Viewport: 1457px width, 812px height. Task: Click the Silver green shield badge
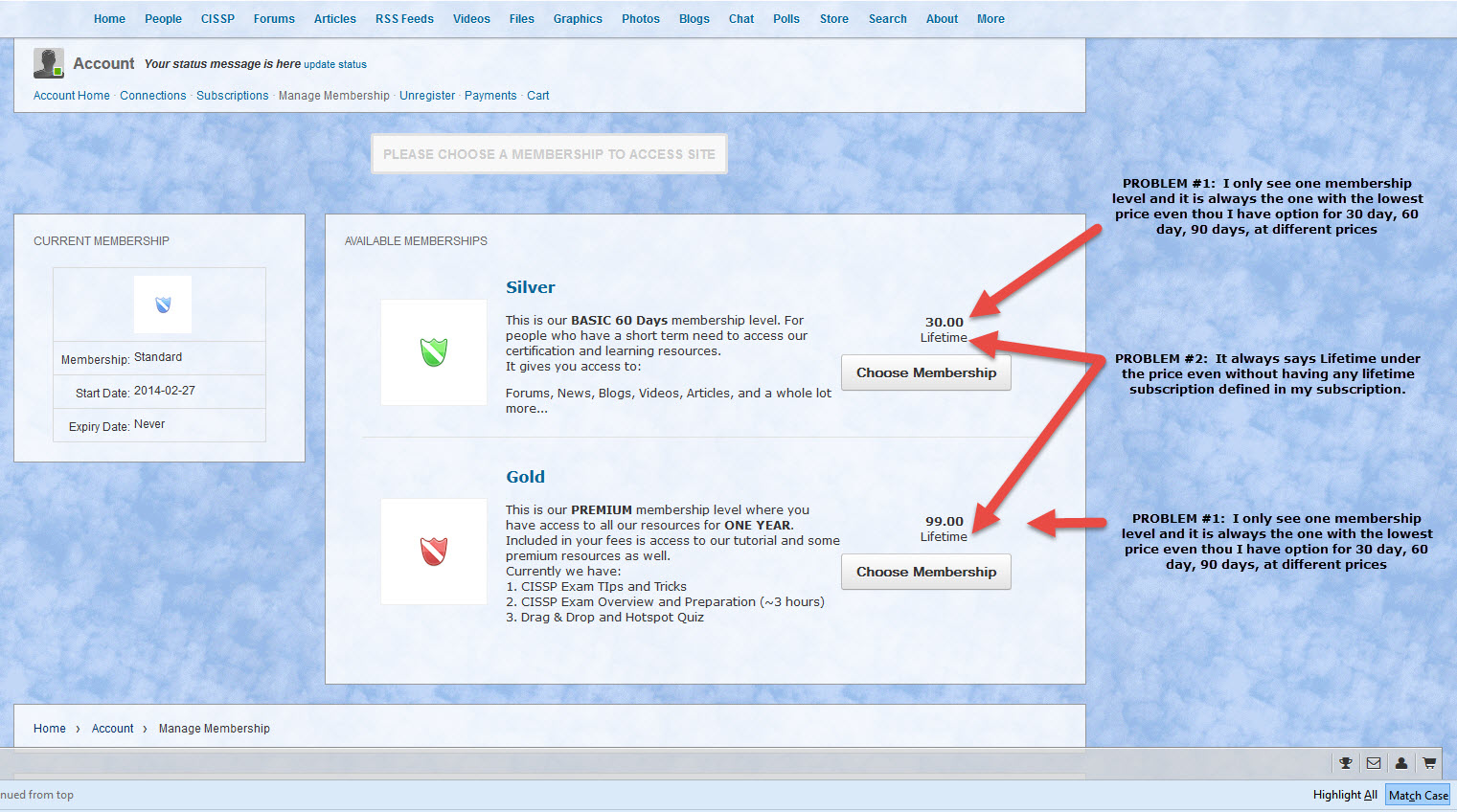434,352
